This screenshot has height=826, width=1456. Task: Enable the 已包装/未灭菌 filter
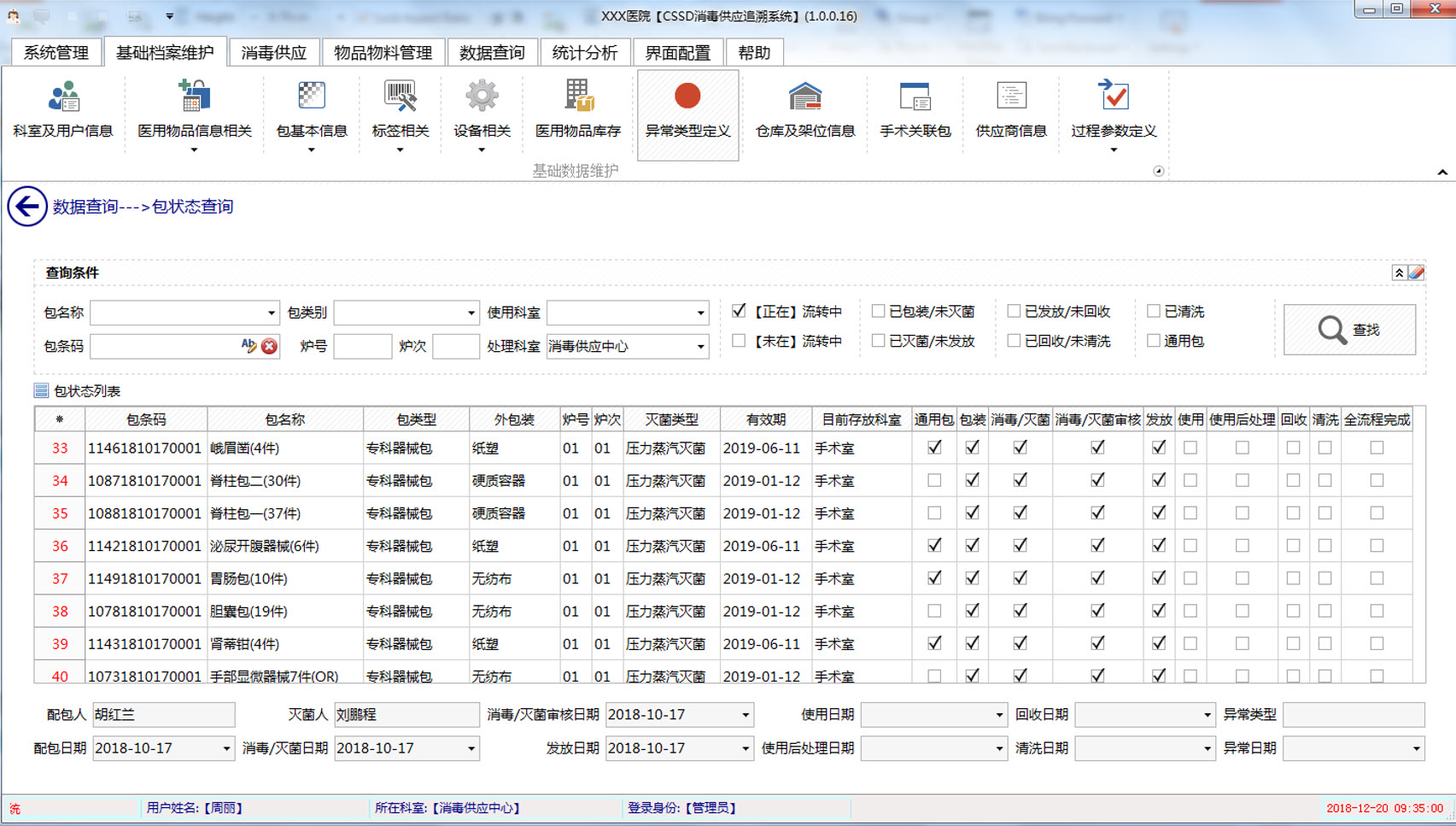[878, 311]
